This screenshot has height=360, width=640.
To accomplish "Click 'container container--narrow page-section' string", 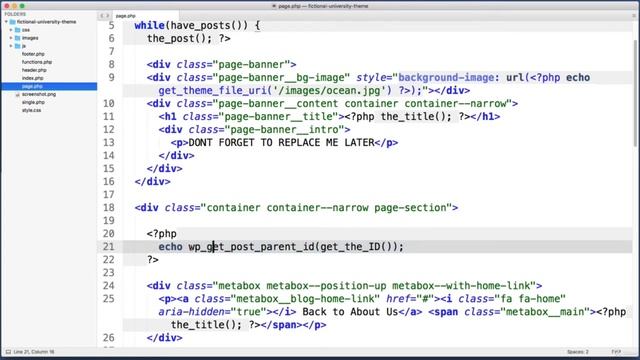I will (x=326, y=208).
